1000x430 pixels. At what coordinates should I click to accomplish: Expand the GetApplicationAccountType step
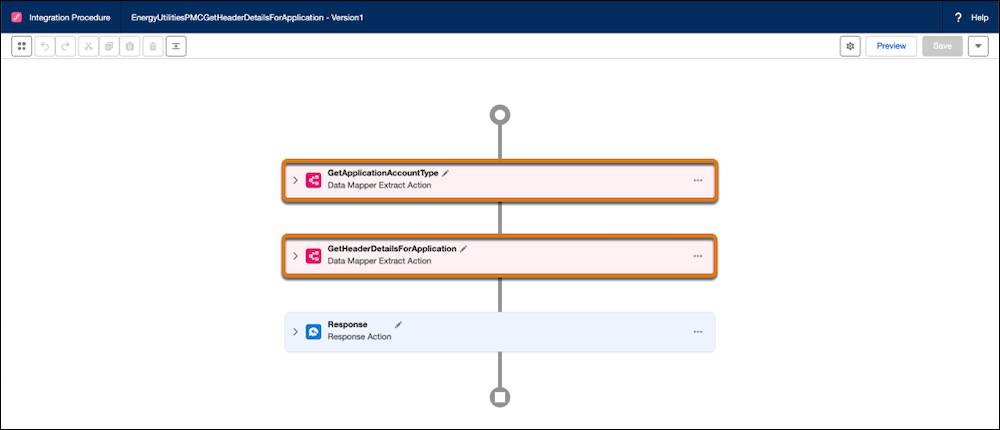pos(295,180)
